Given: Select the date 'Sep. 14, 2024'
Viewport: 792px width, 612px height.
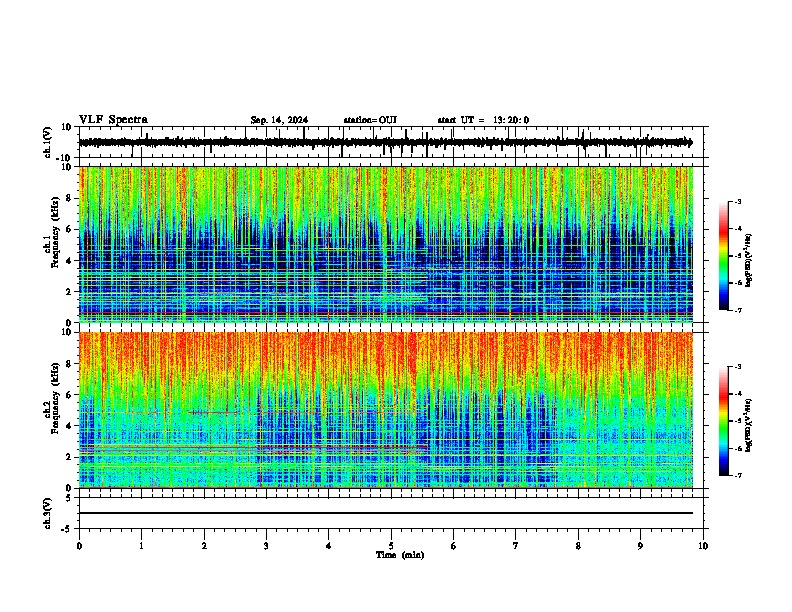Looking at the screenshot, I should click(279, 120).
